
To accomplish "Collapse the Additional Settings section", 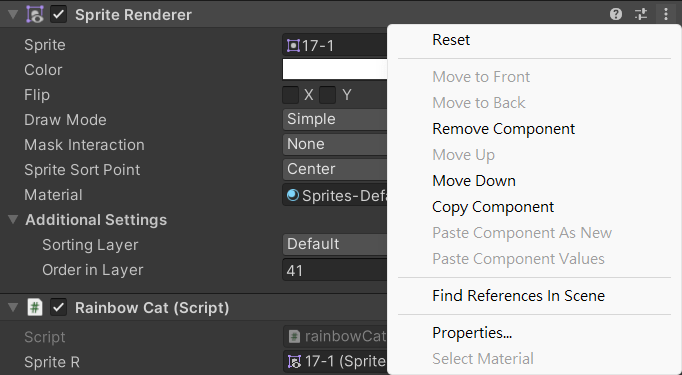I will coord(13,219).
